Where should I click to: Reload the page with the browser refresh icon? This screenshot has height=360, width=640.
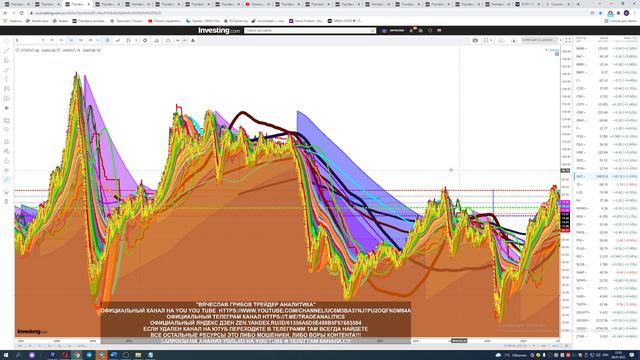tap(21, 13)
